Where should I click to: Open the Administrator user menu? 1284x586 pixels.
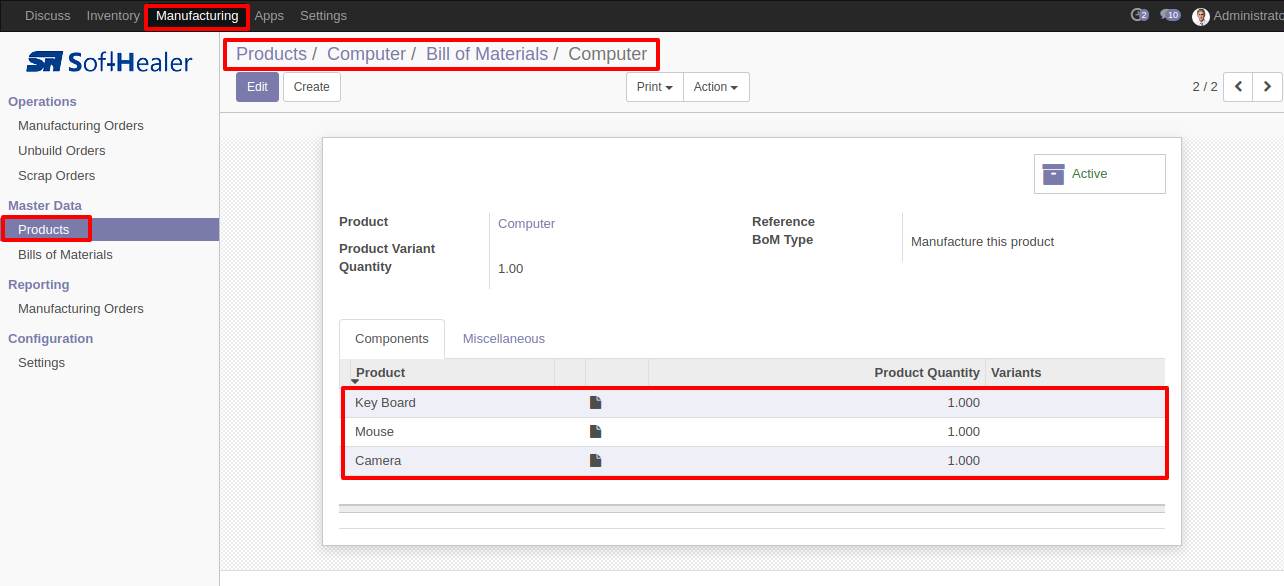[x=1238, y=16]
